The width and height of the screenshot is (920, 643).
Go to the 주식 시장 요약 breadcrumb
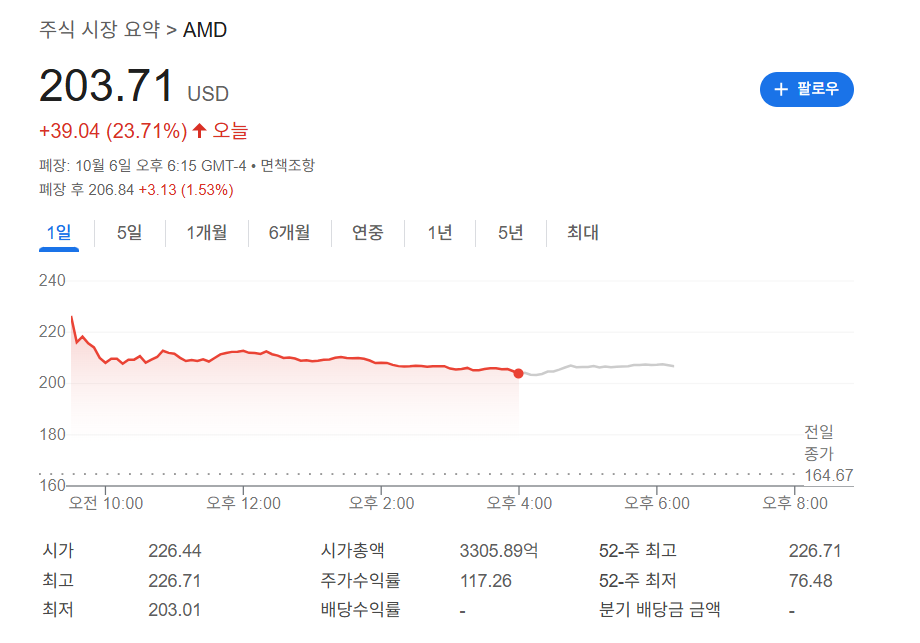[x=99, y=30]
